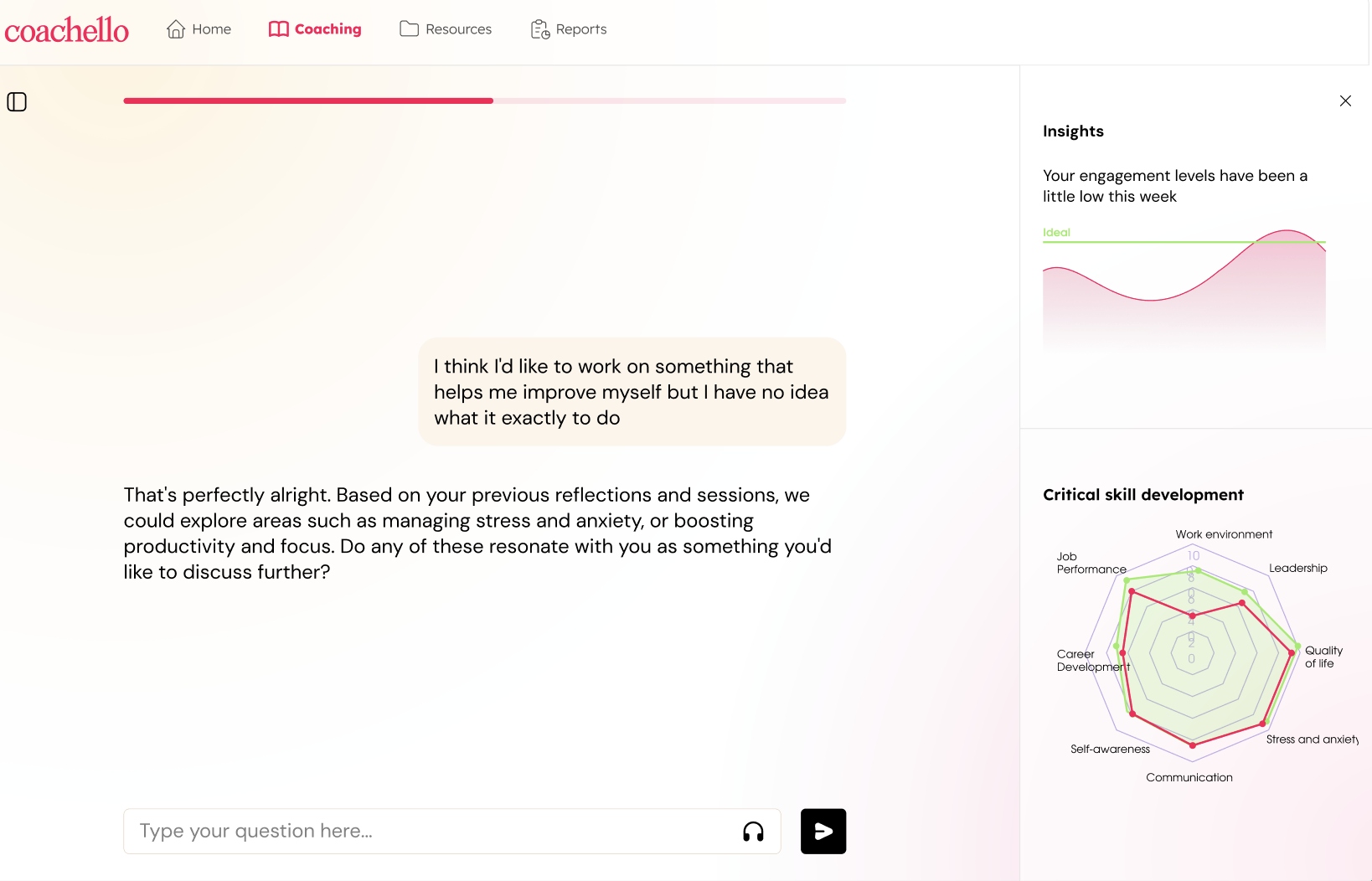Image resolution: width=1372 pixels, height=881 pixels.
Task: Click the Resources folder icon
Action: tap(409, 29)
